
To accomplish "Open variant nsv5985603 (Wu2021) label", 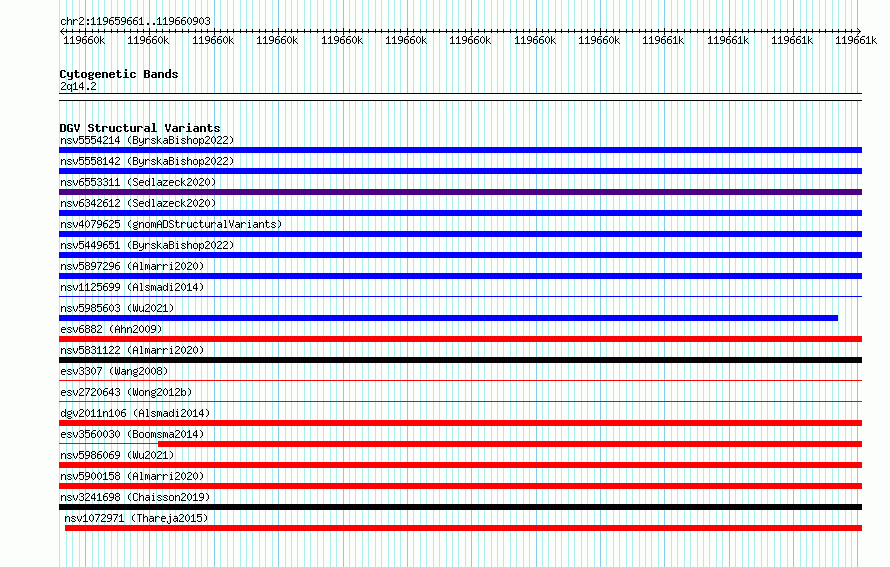I will pyautogui.click(x=117, y=308).
